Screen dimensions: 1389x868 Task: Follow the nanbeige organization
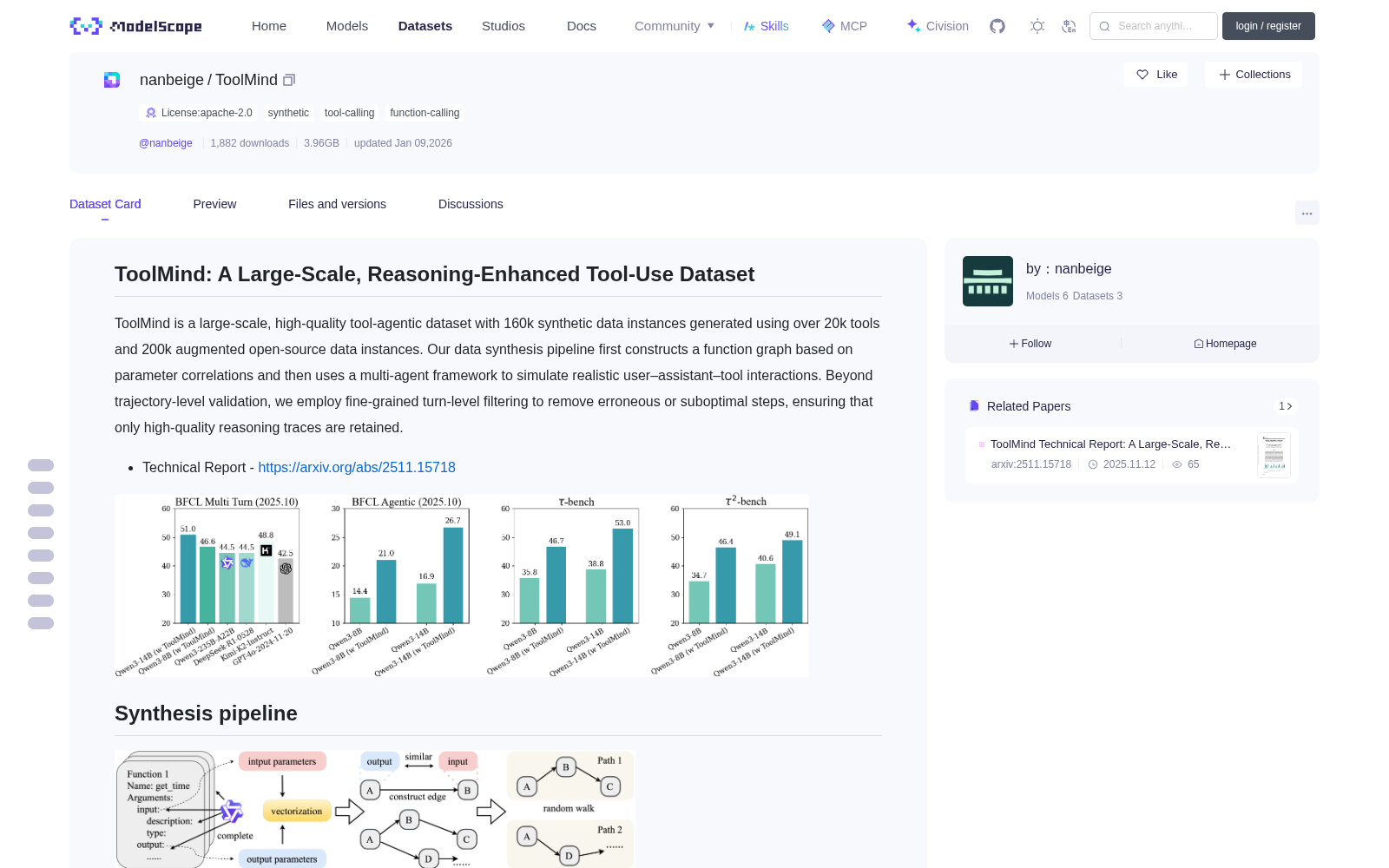[x=1030, y=344]
